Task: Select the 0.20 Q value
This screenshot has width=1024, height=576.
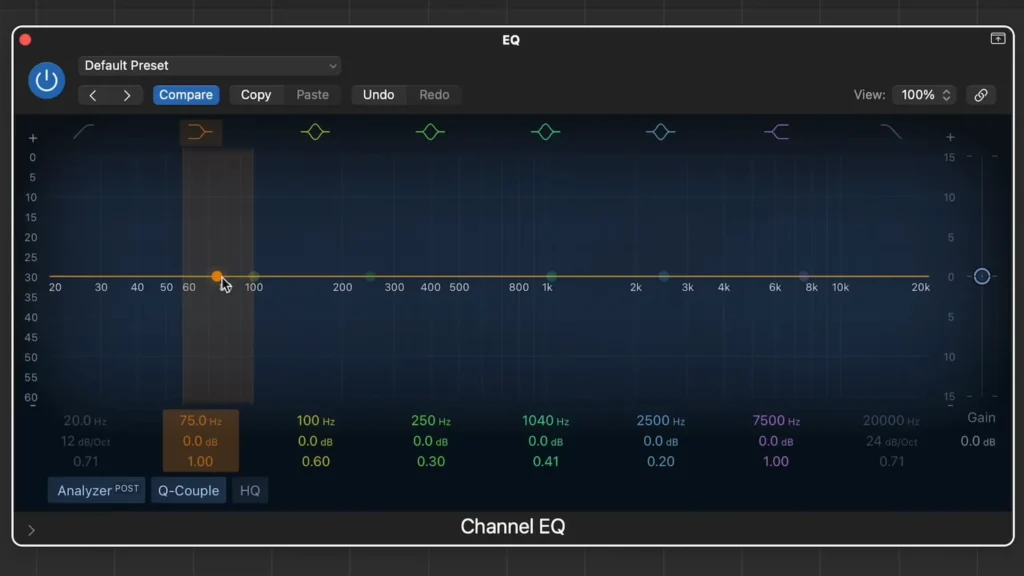Action: coord(660,462)
